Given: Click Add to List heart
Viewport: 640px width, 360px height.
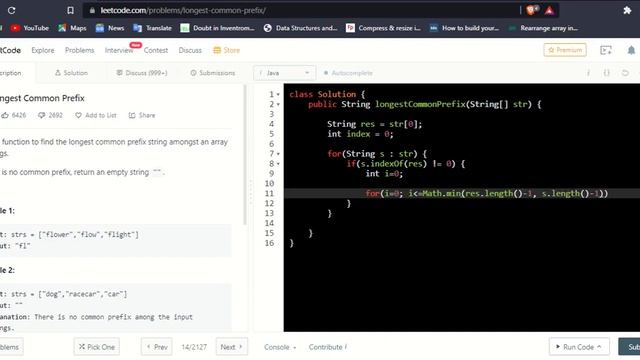Looking at the screenshot, I should (x=96, y=116).
